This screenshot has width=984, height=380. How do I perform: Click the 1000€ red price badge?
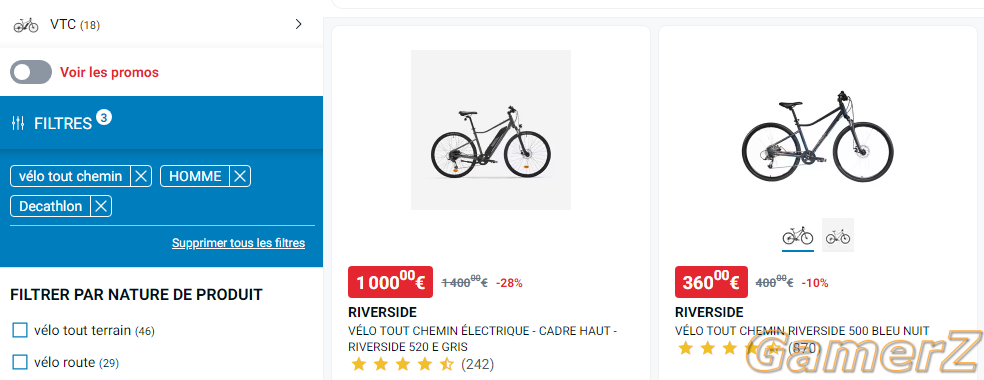click(x=390, y=282)
